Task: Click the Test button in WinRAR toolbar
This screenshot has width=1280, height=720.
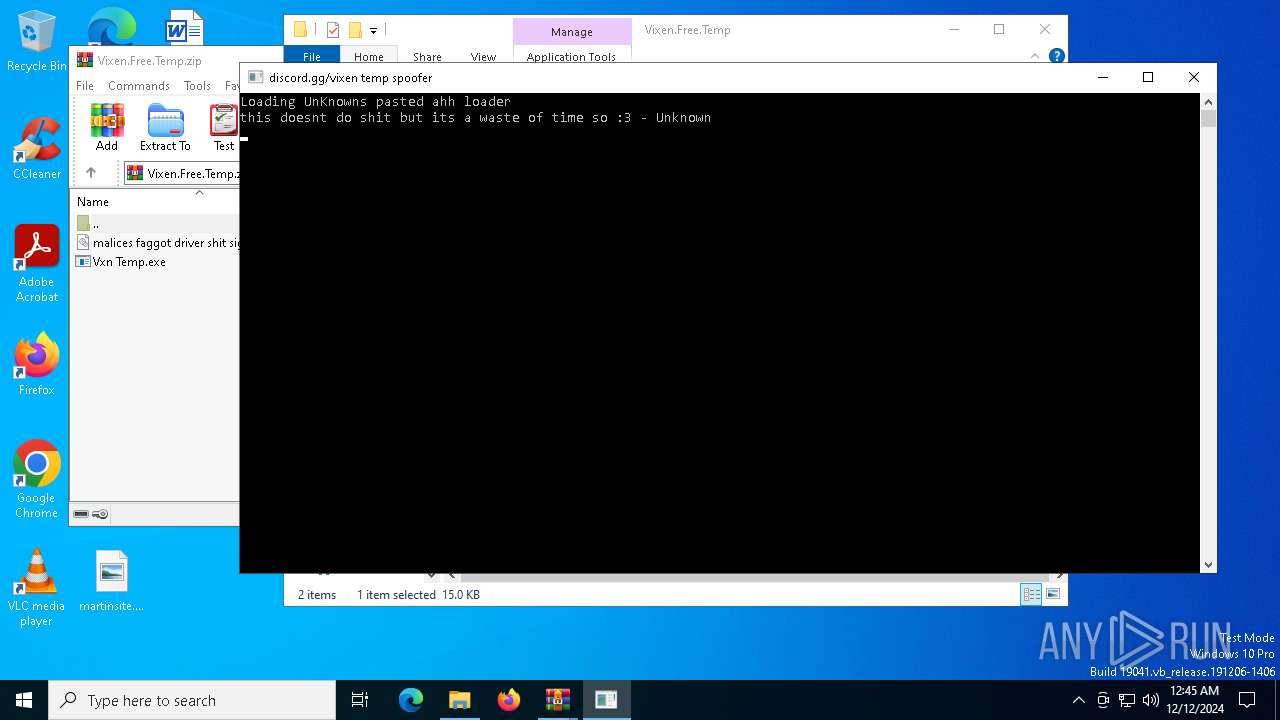Action: [x=224, y=127]
